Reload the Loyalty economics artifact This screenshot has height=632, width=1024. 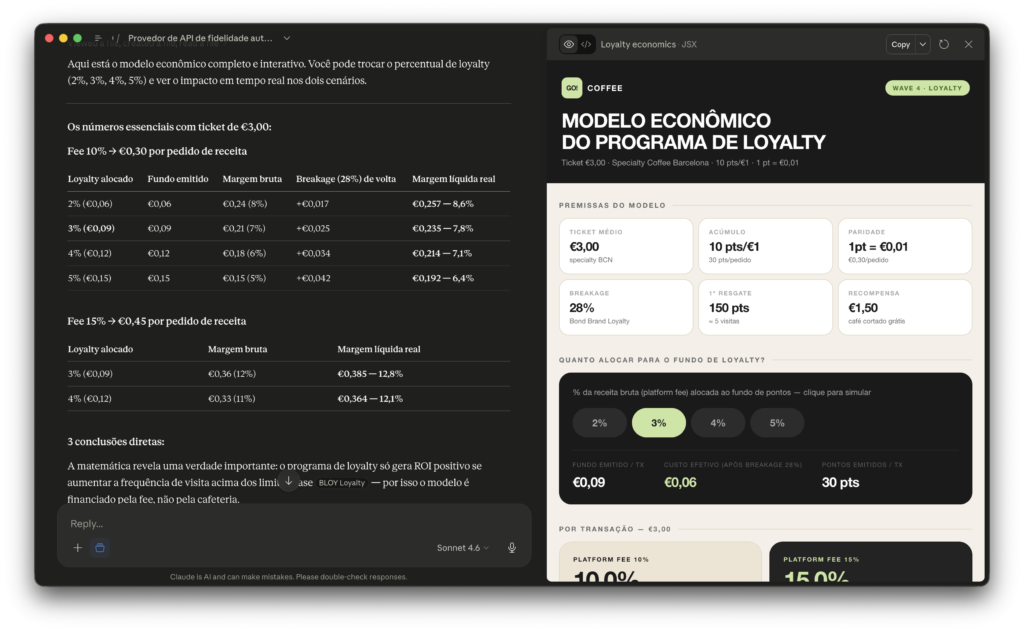pyautogui.click(x=944, y=44)
